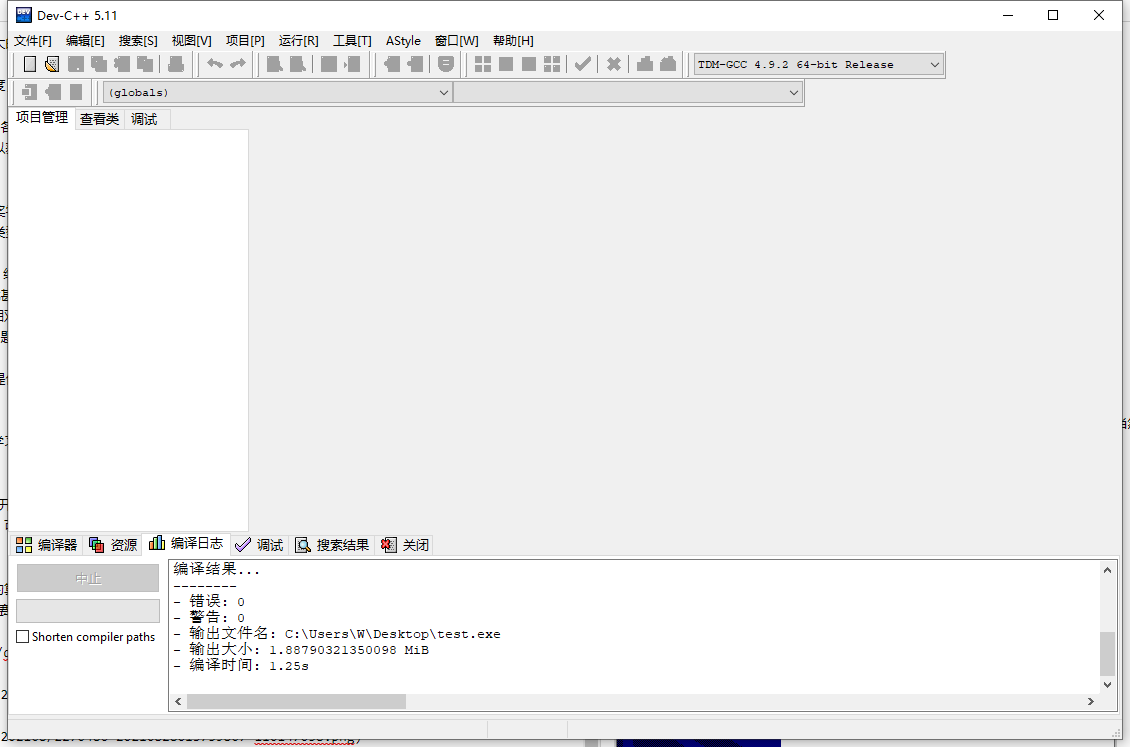
Task: Open the 视图[V] menu
Action: click(x=191, y=41)
